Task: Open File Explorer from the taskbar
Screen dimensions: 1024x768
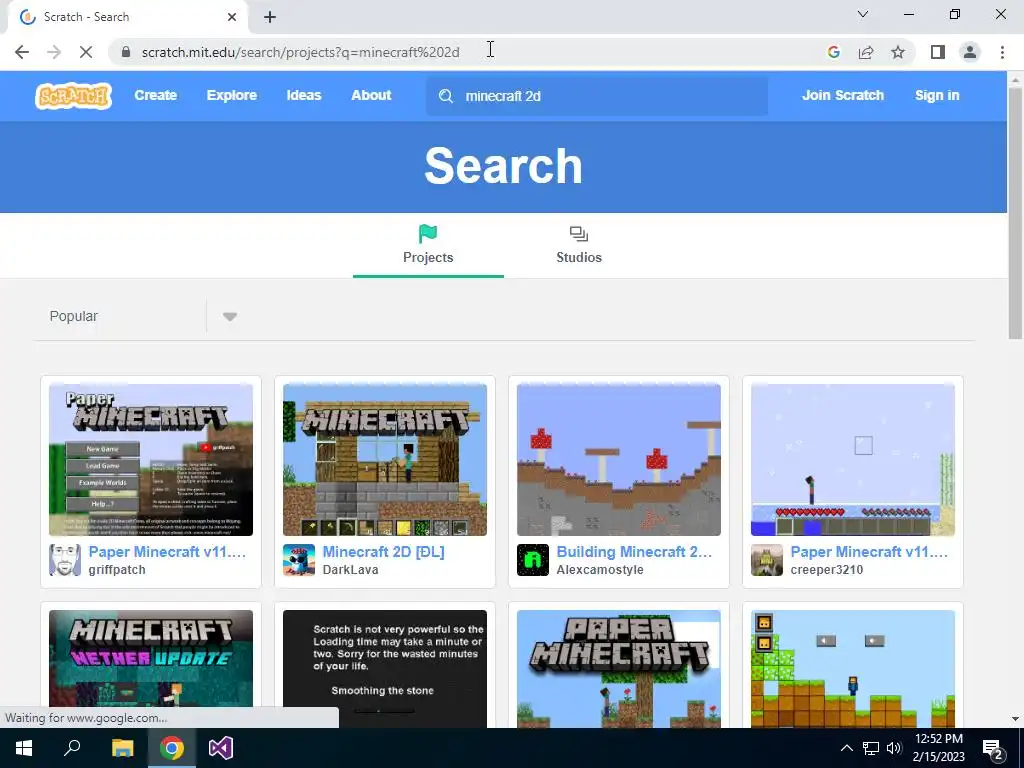Action: (x=122, y=748)
